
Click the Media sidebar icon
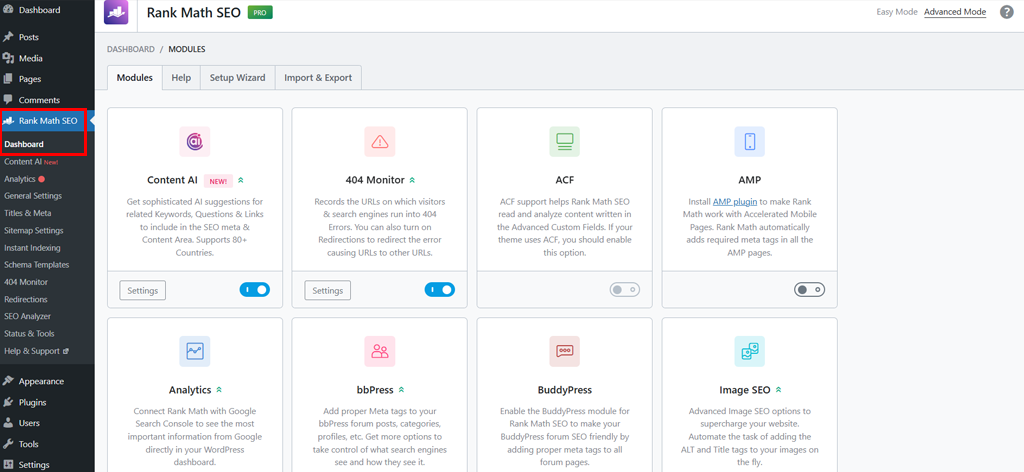pyautogui.click(x=8, y=58)
